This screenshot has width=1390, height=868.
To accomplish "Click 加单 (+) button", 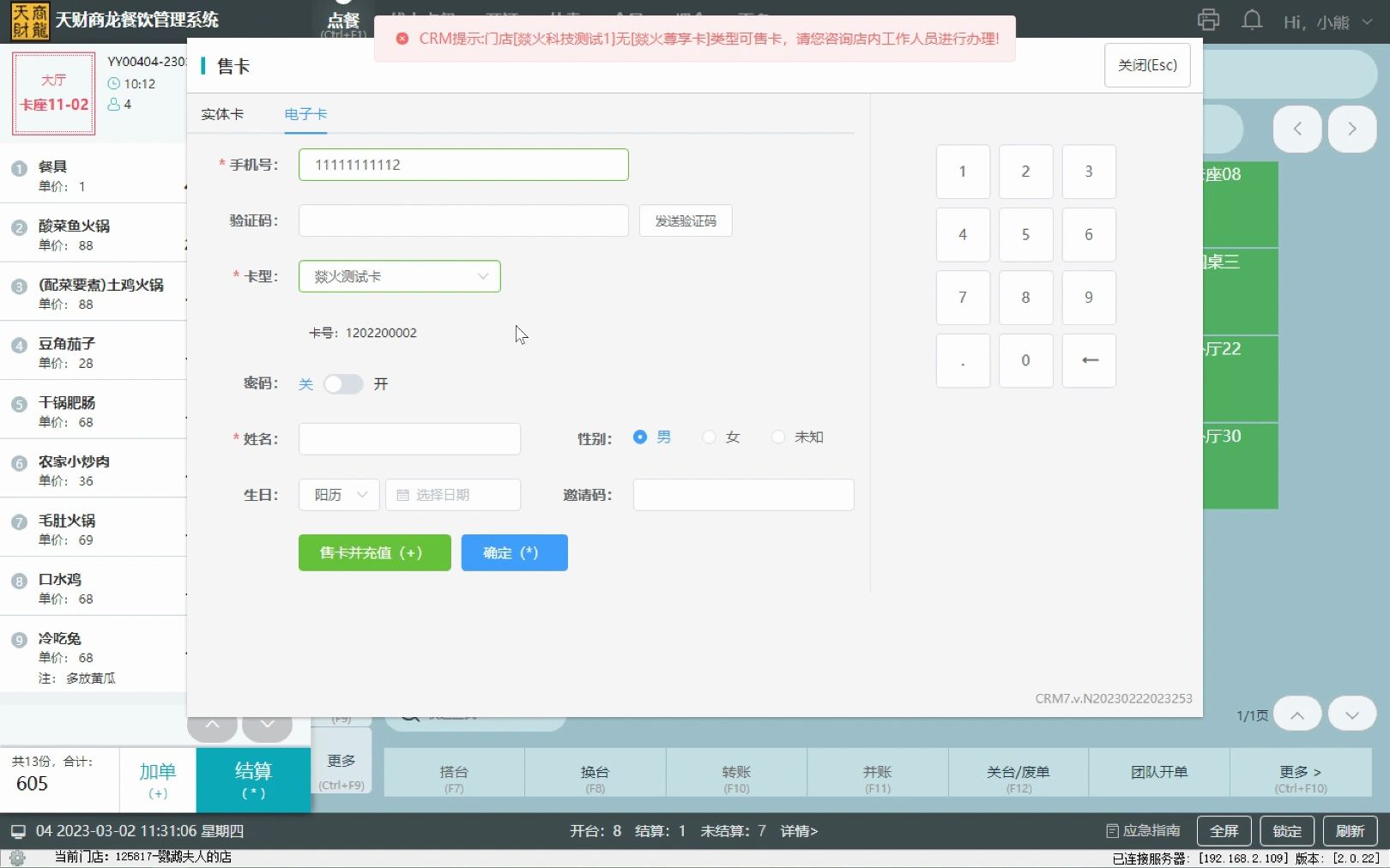I will click(158, 781).
